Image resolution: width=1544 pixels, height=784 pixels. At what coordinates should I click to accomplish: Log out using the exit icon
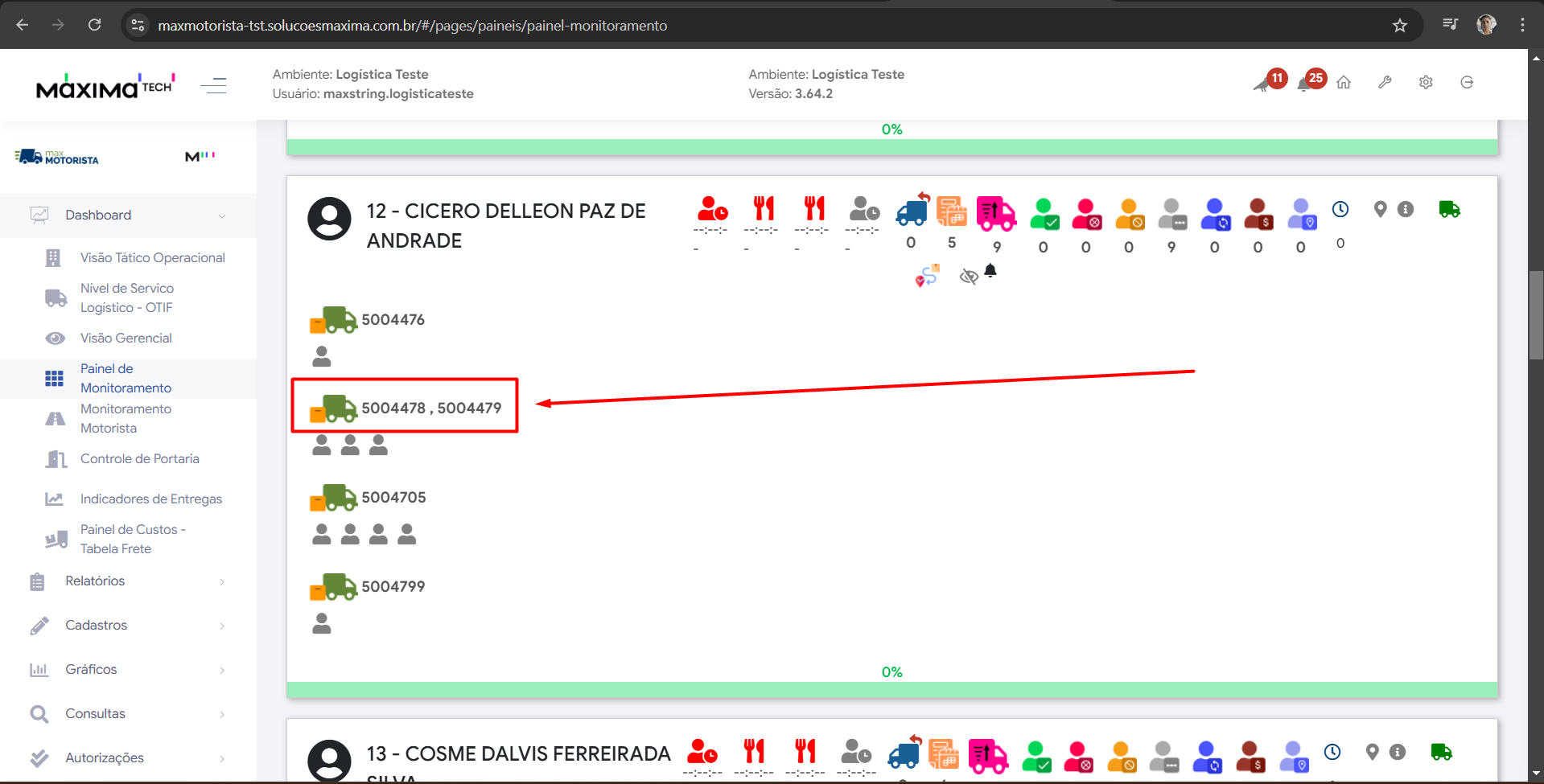[1467, 82]
